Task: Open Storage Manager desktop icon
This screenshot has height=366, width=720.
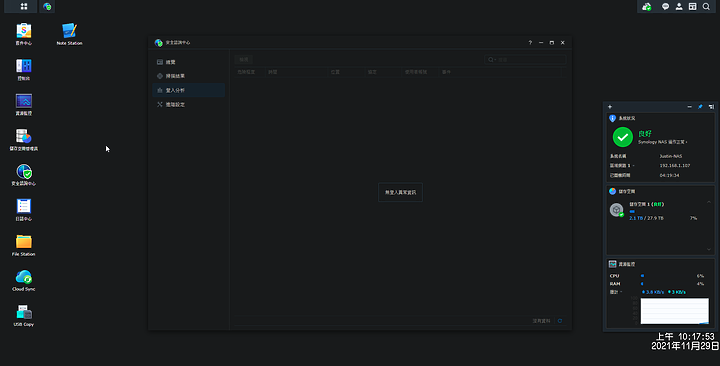Action: point(24,140)
